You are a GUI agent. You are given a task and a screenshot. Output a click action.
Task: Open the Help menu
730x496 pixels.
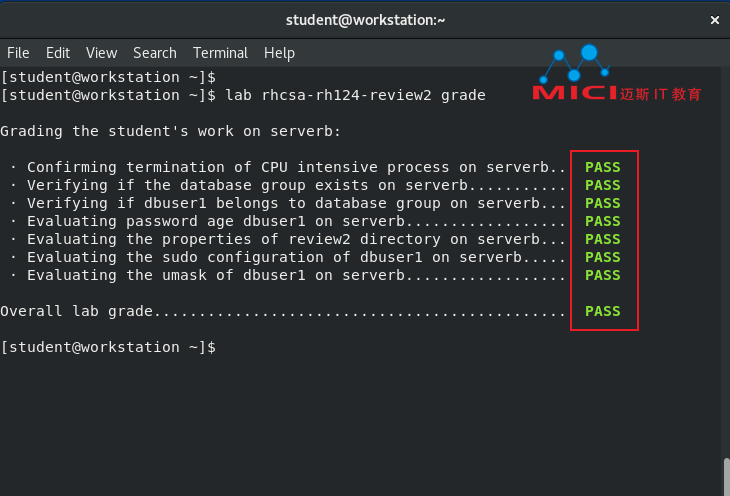pos(279,53)
